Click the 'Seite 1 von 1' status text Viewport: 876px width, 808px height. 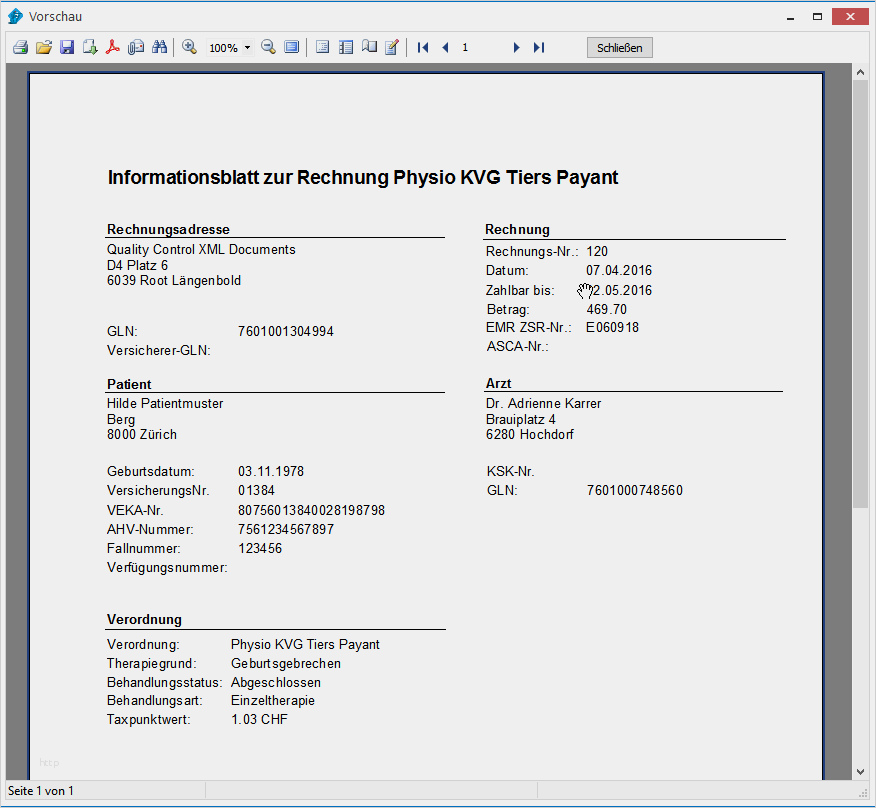click(x=41, y=791)
